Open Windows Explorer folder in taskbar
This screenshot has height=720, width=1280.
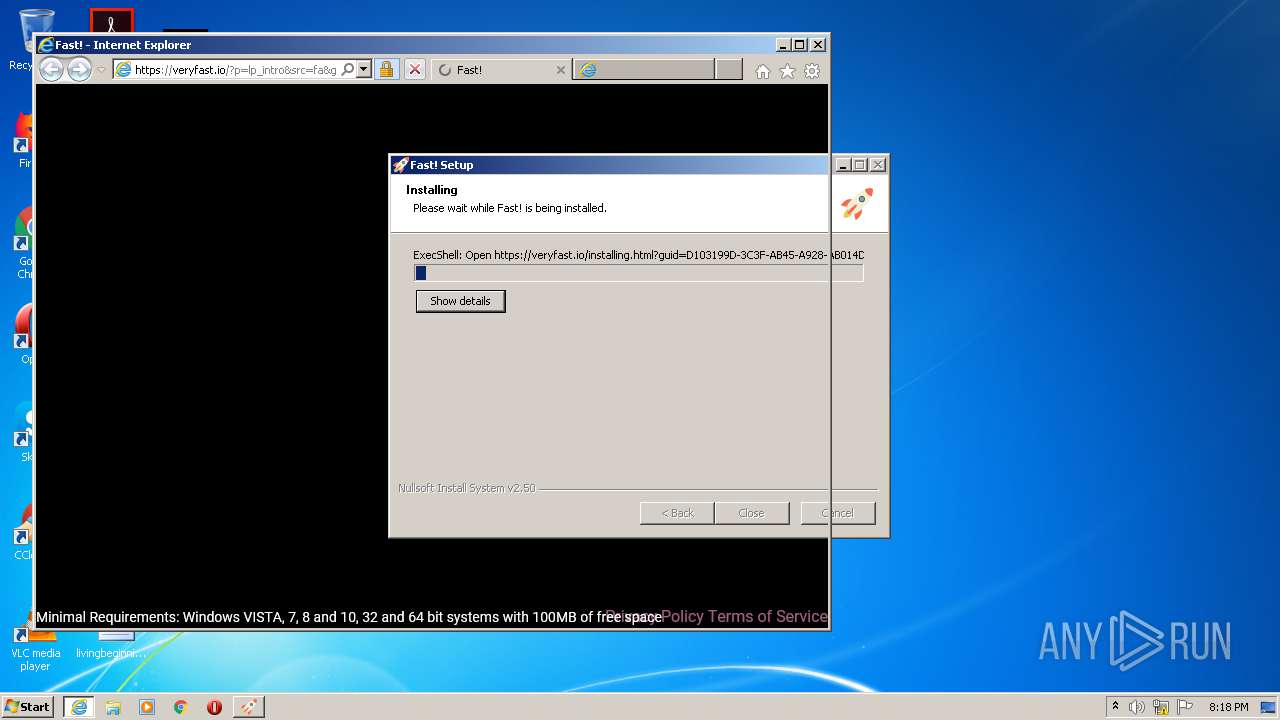tap(113, 707)
